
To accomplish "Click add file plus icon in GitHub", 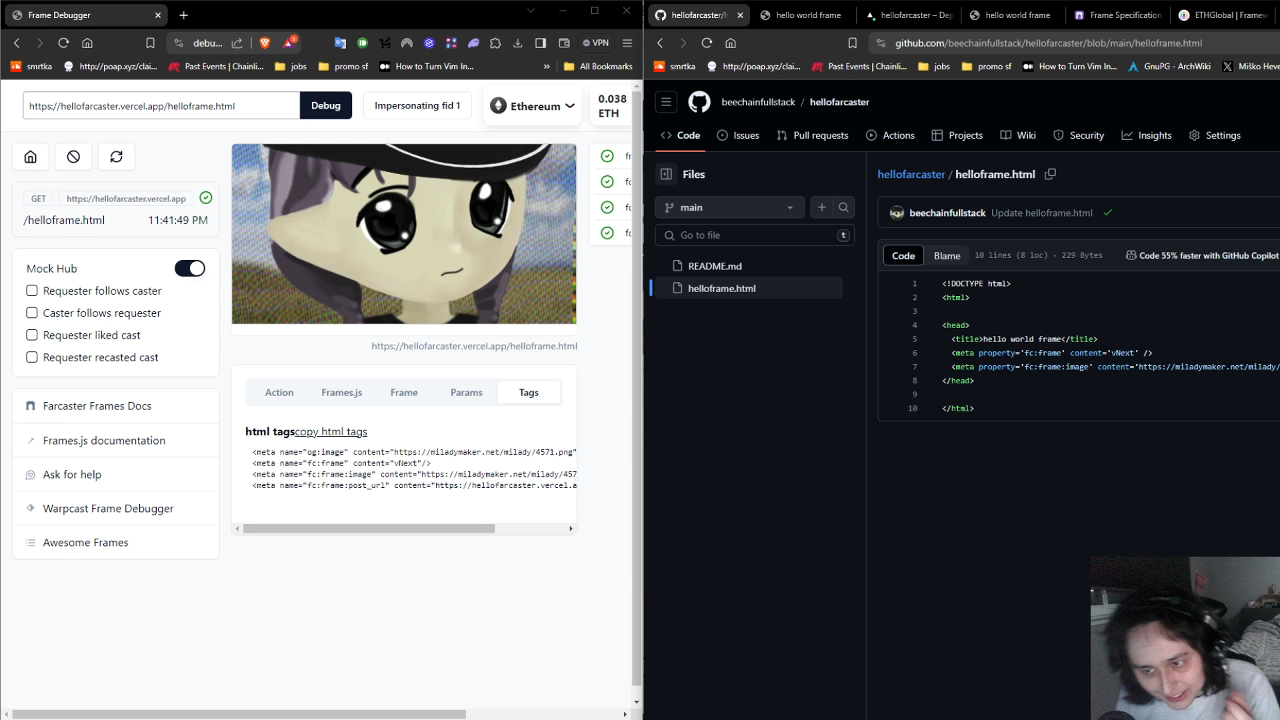I will pos(822,207).
